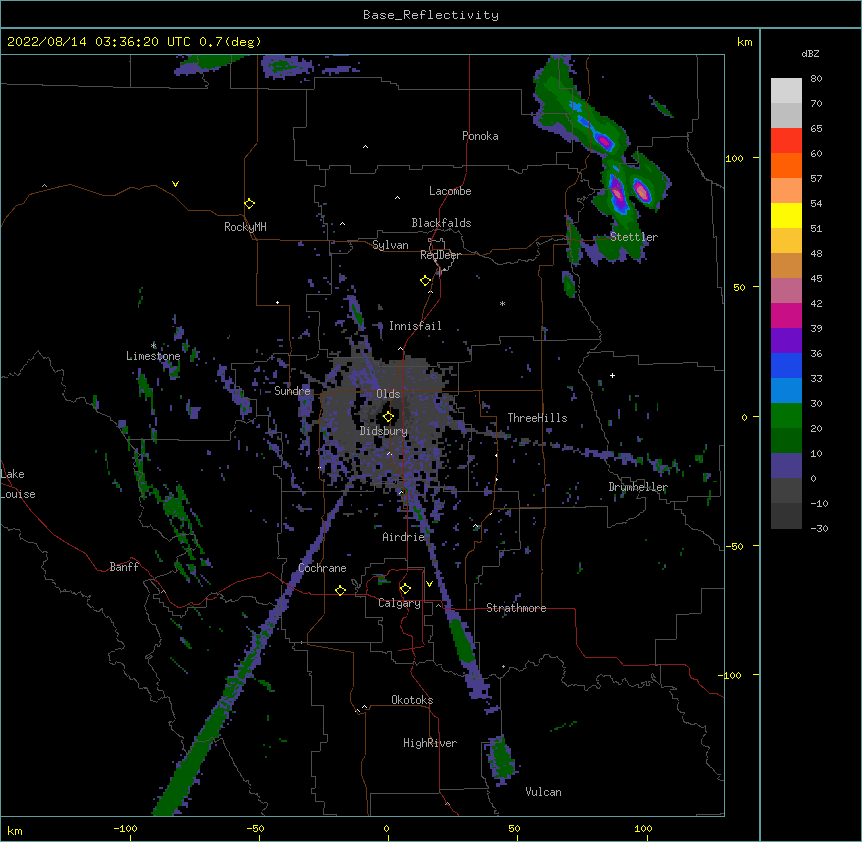Pick the purple 36-39 dBZ legend swatch
The width and height of the screenshot is (862, 842).
[786, 341]
